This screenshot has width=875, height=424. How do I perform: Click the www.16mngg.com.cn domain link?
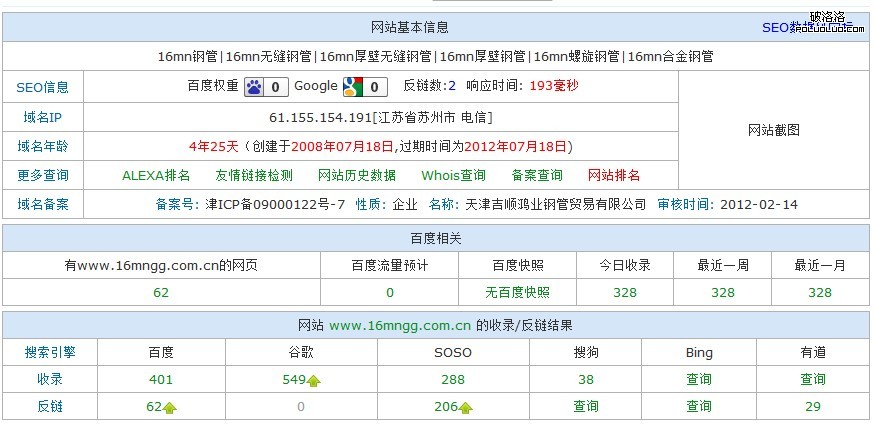click(x=400, y=326)
